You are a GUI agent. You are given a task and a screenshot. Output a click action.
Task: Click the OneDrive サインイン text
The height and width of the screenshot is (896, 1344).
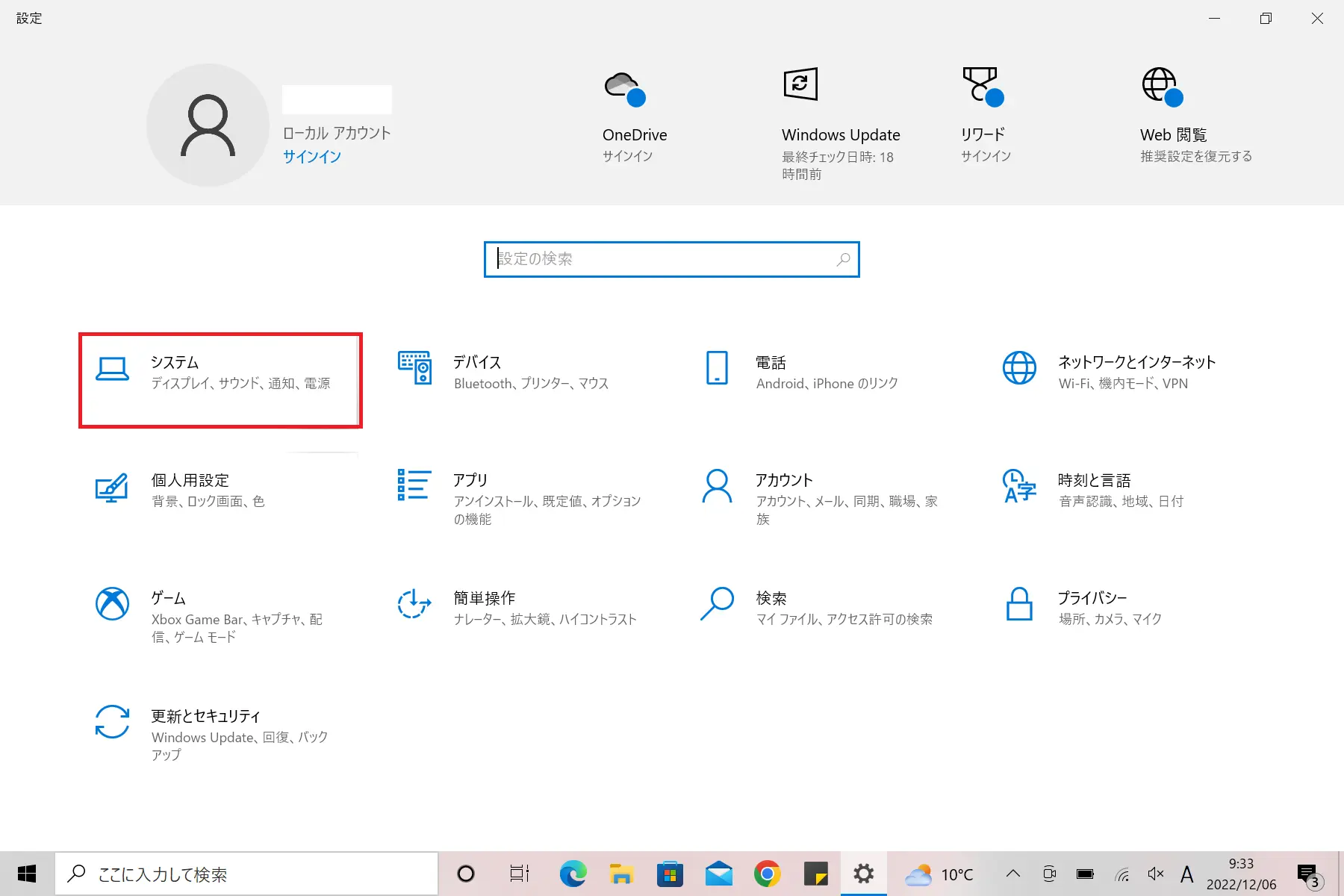click(628, 155)
